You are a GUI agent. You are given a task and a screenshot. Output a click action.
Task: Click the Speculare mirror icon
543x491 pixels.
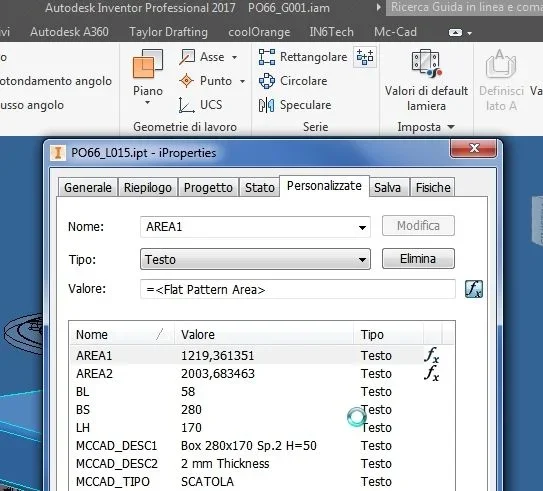pos(267,105)
